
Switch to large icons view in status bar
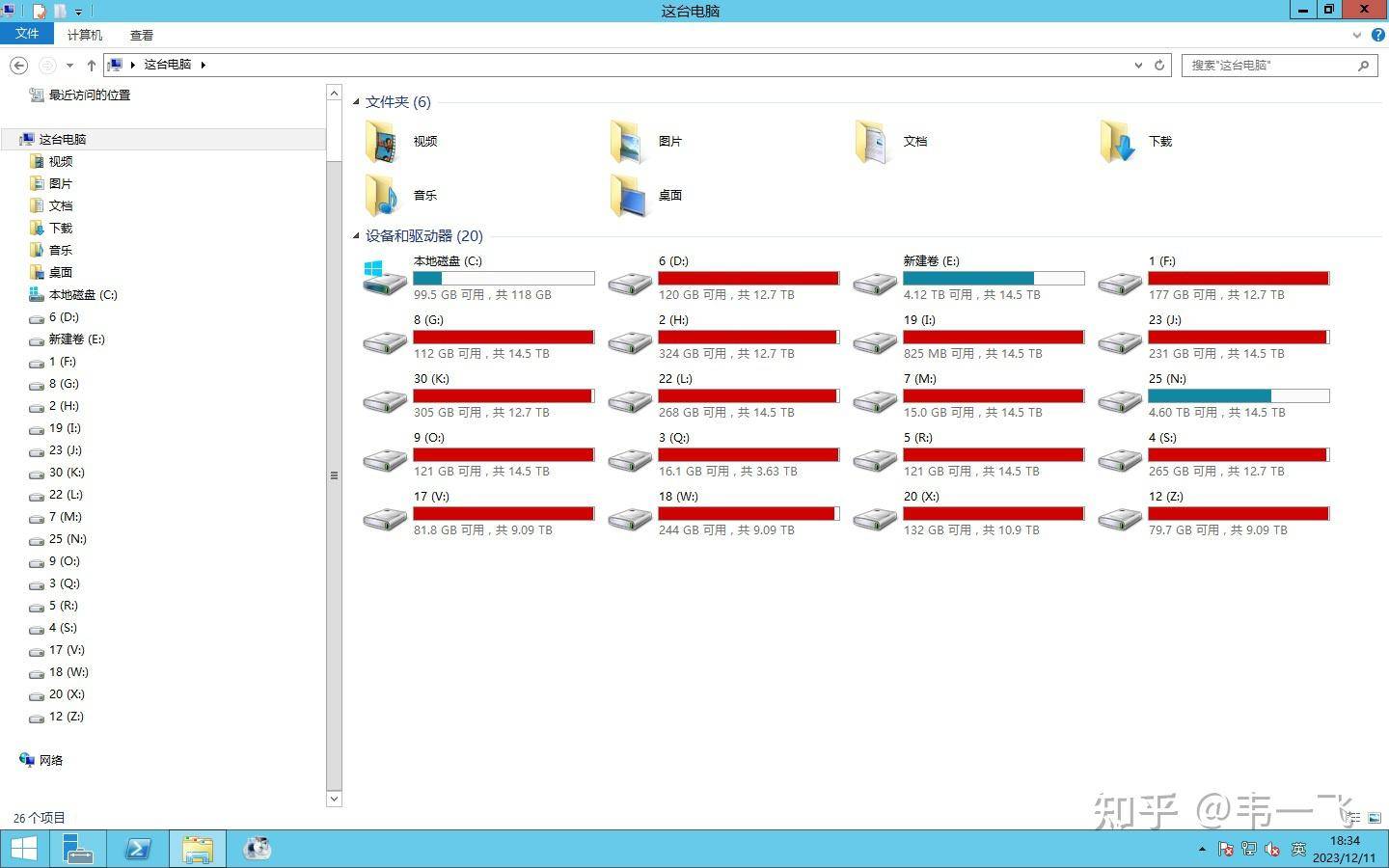click(x=1375, y=818)
